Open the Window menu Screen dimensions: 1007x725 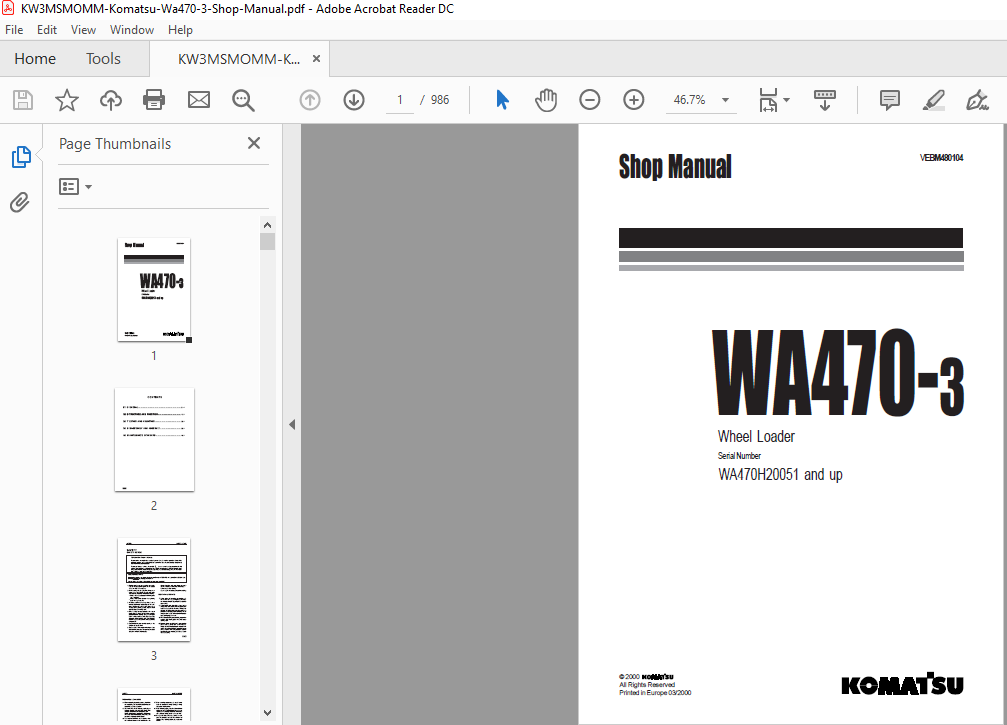pos(132,30)
